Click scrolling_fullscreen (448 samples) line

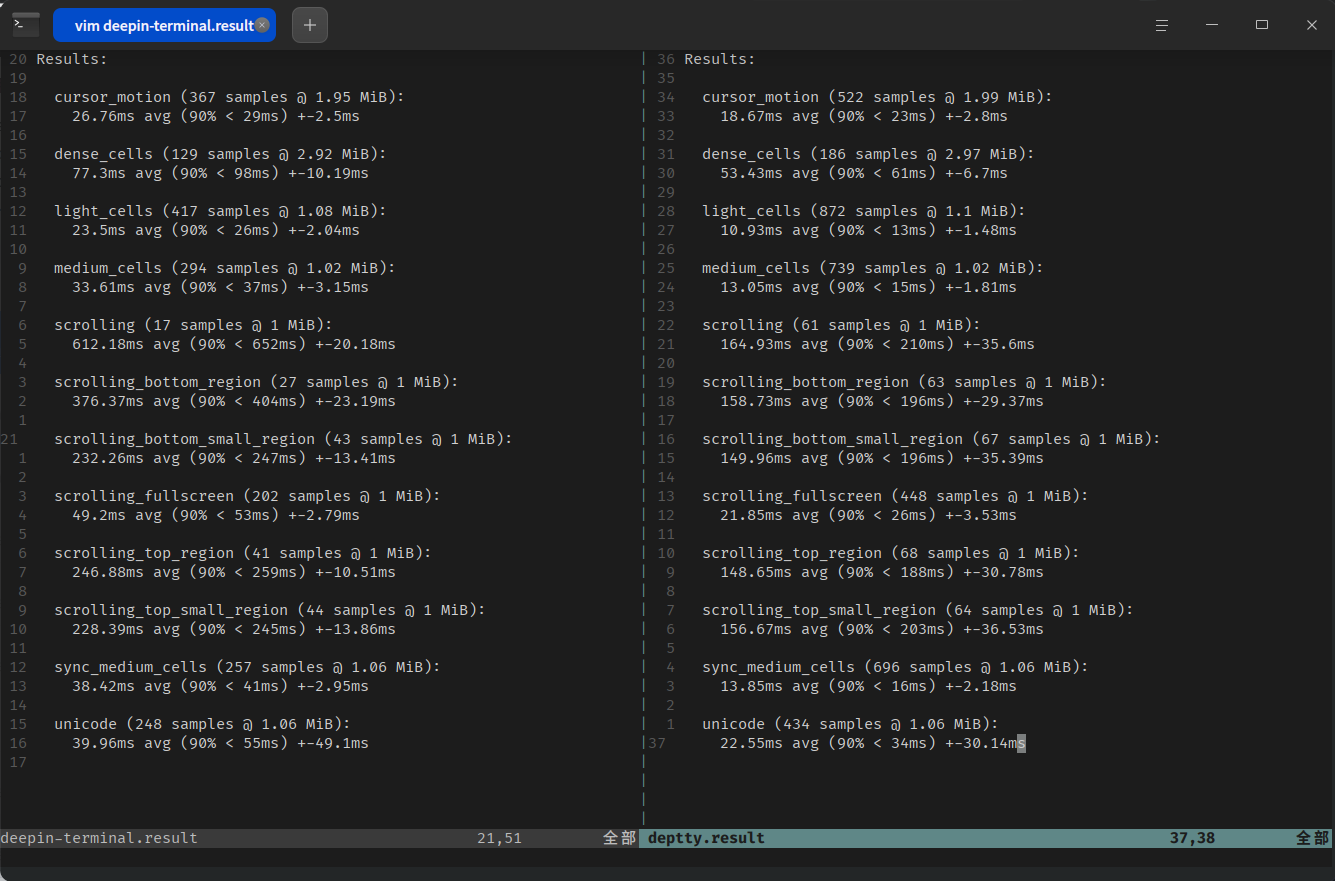coord(895,496)
